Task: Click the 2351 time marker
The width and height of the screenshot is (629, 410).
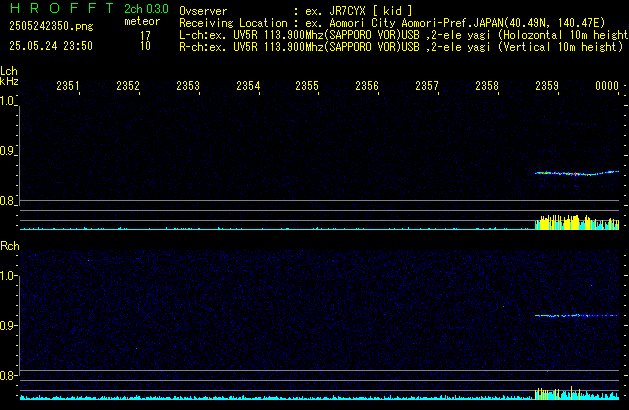Action: coord(68,86)
